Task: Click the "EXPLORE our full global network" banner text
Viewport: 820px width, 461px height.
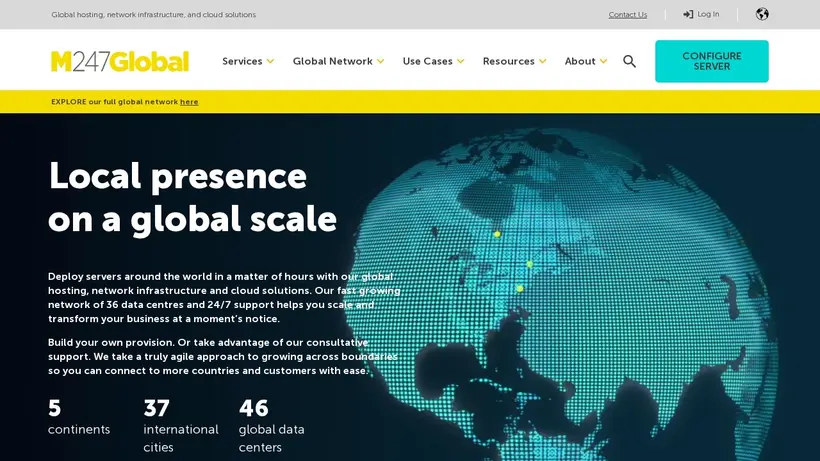Action: [115, 102]
